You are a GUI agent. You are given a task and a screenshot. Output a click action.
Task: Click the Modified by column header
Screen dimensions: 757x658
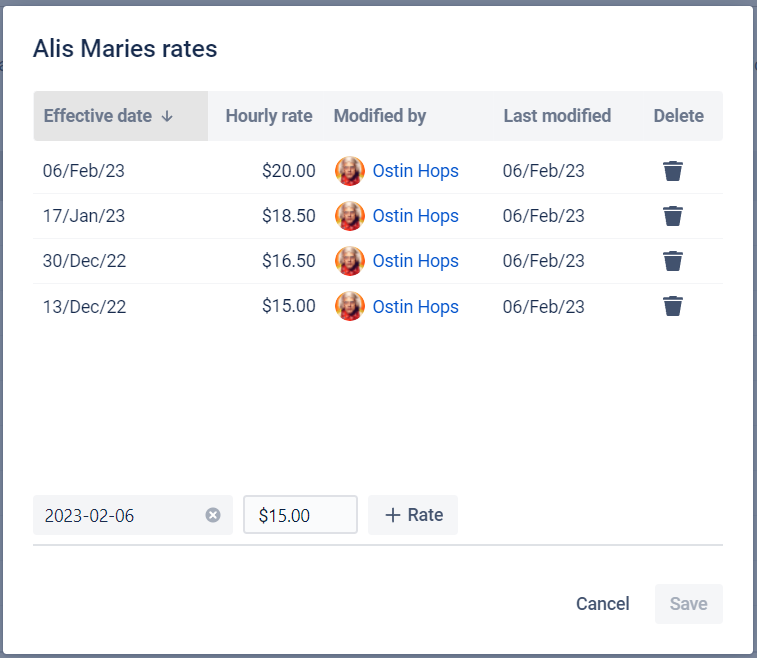380,116
